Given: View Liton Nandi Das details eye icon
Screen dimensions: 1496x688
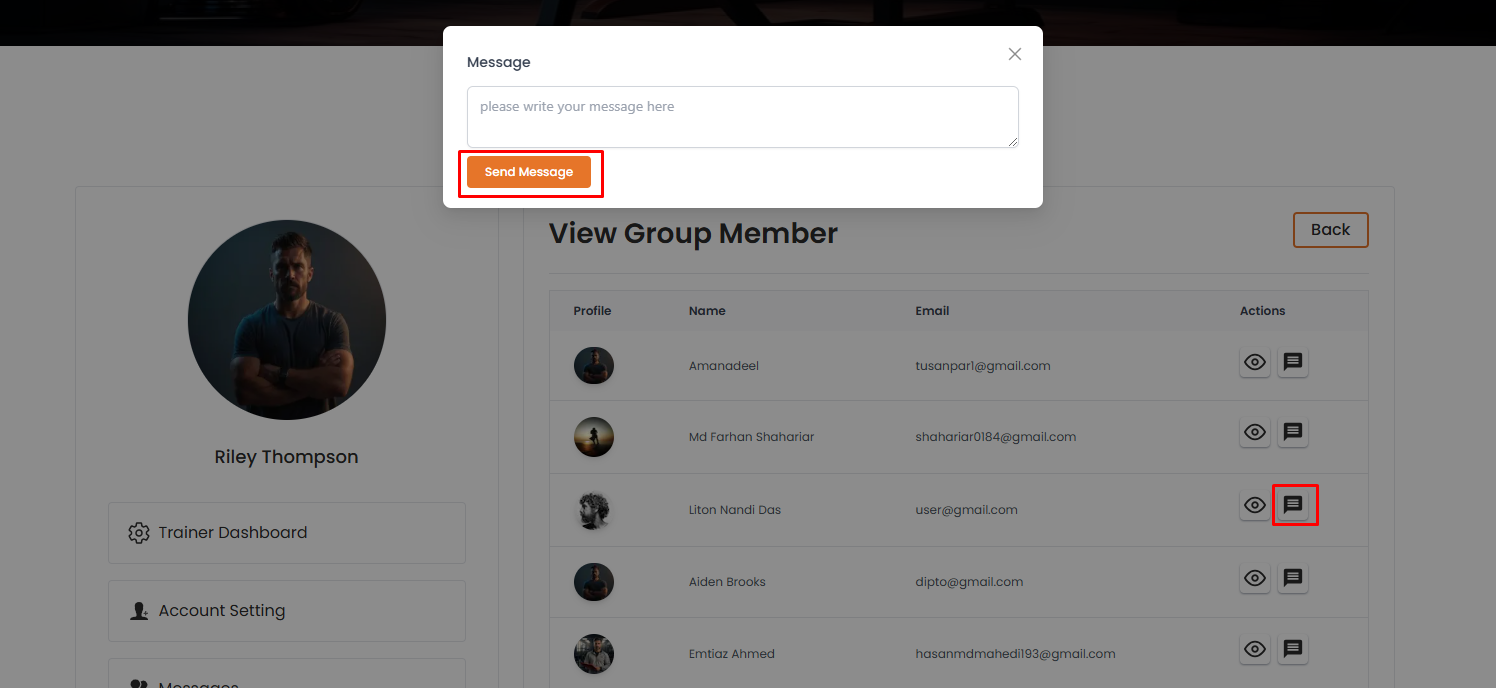Looking at the screenshot, I should point(1255,505).
